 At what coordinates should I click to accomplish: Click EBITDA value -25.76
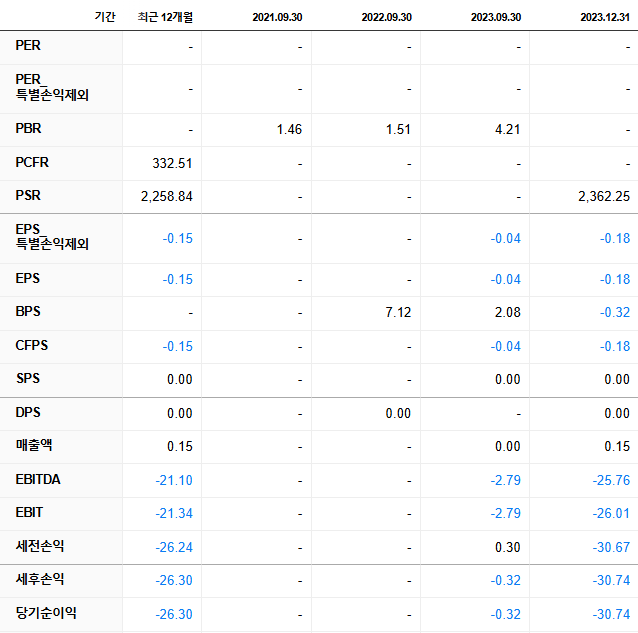tap(611, 480)
